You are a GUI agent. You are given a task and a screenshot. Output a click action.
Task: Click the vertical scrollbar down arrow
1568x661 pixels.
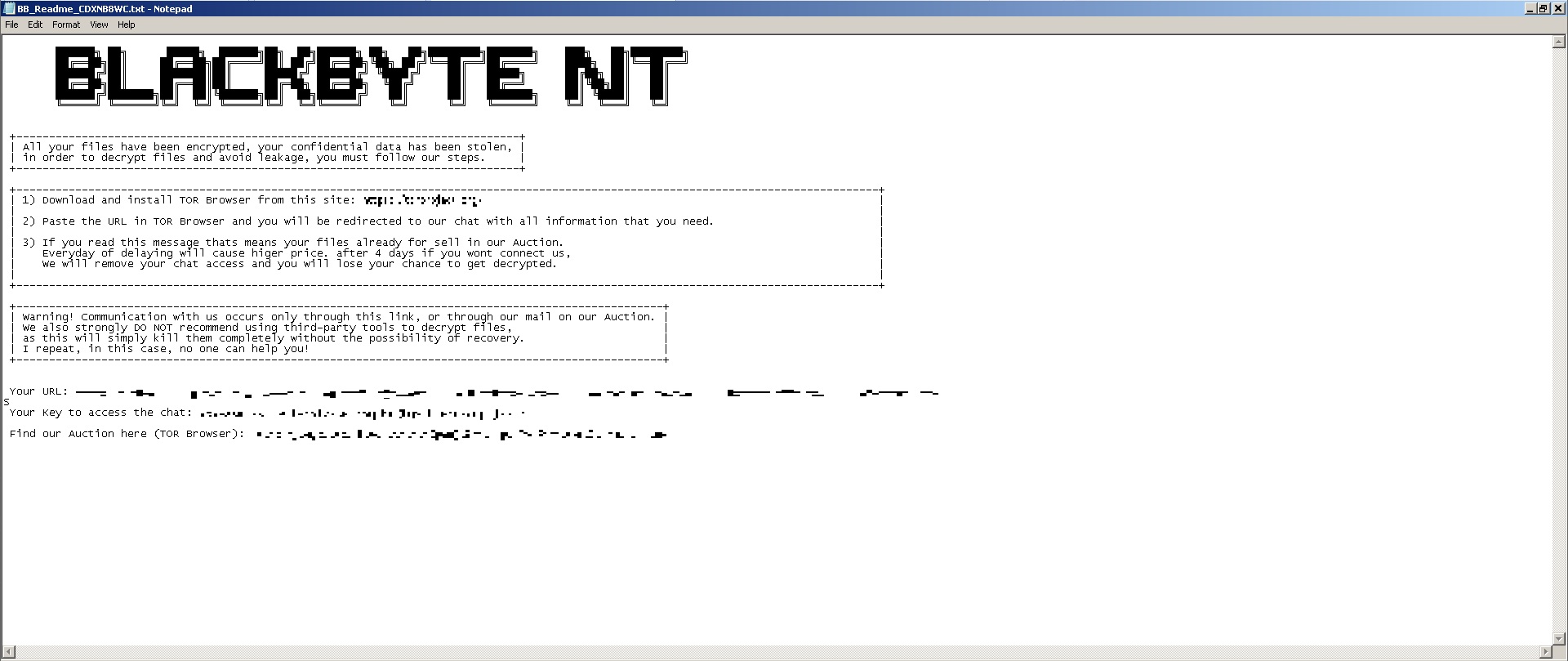pos(1558,639)
